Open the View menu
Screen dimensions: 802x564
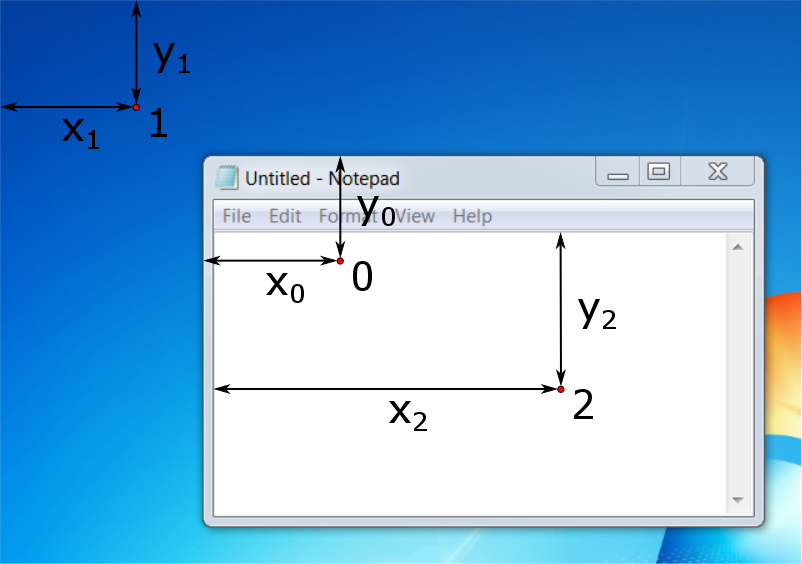point(417,216)
